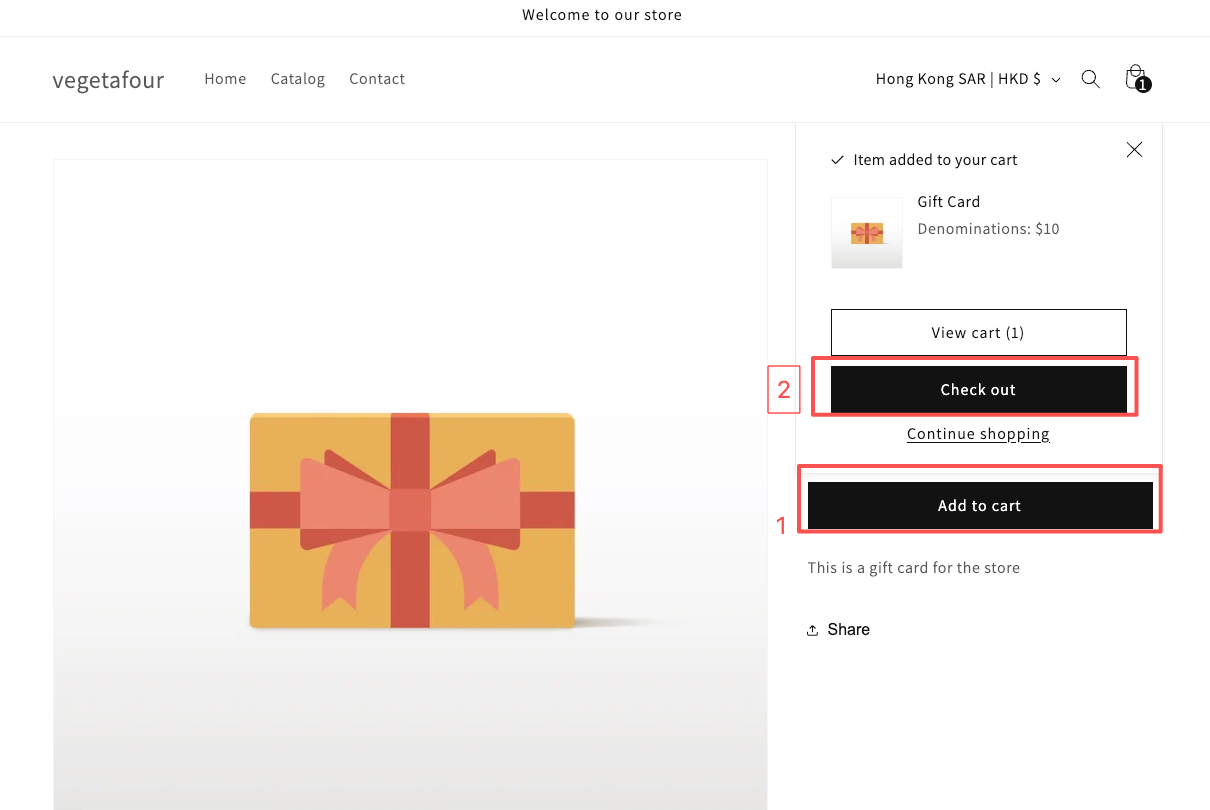Click the Welcome to our store announcement
This screenshot has height=810, width=1210.
[602, 15]
